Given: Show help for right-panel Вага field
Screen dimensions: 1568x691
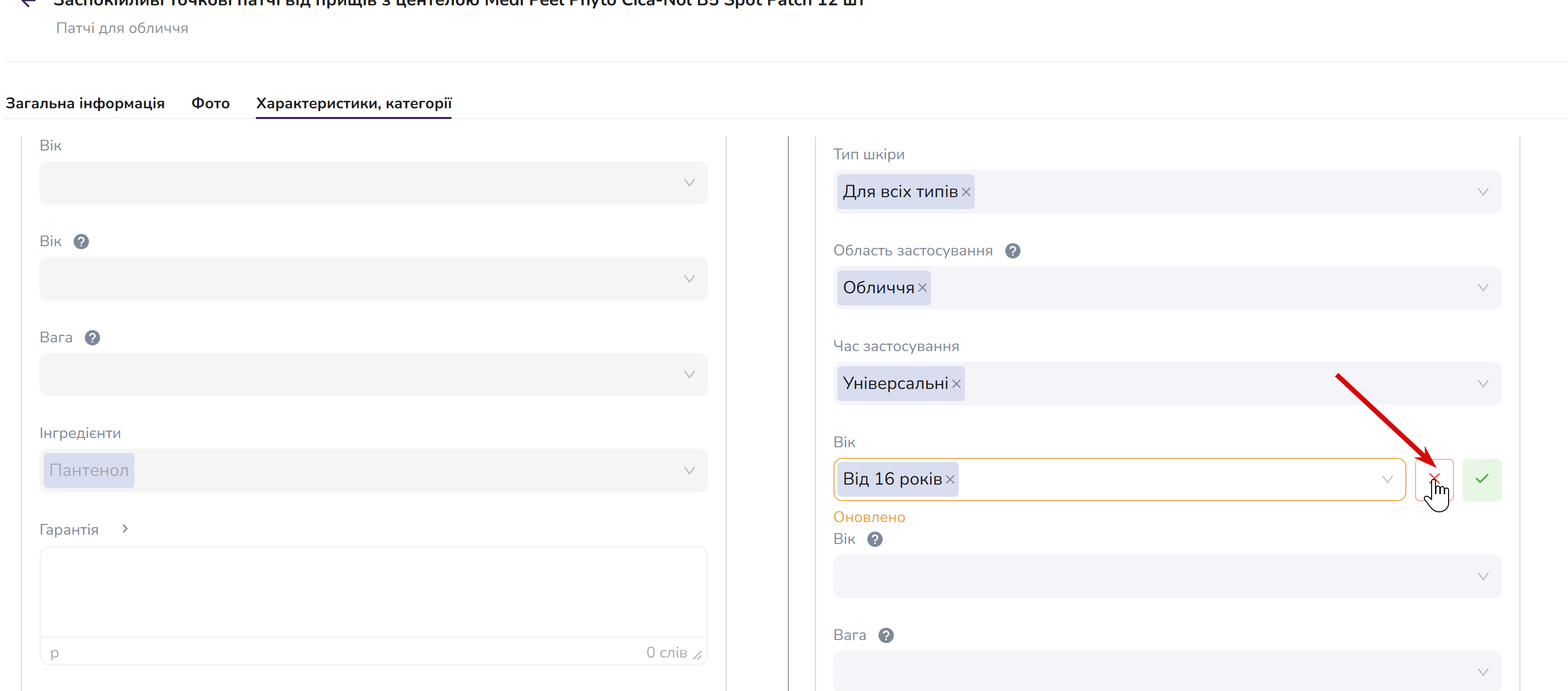Looking at the screenshot, I should 885,636.
